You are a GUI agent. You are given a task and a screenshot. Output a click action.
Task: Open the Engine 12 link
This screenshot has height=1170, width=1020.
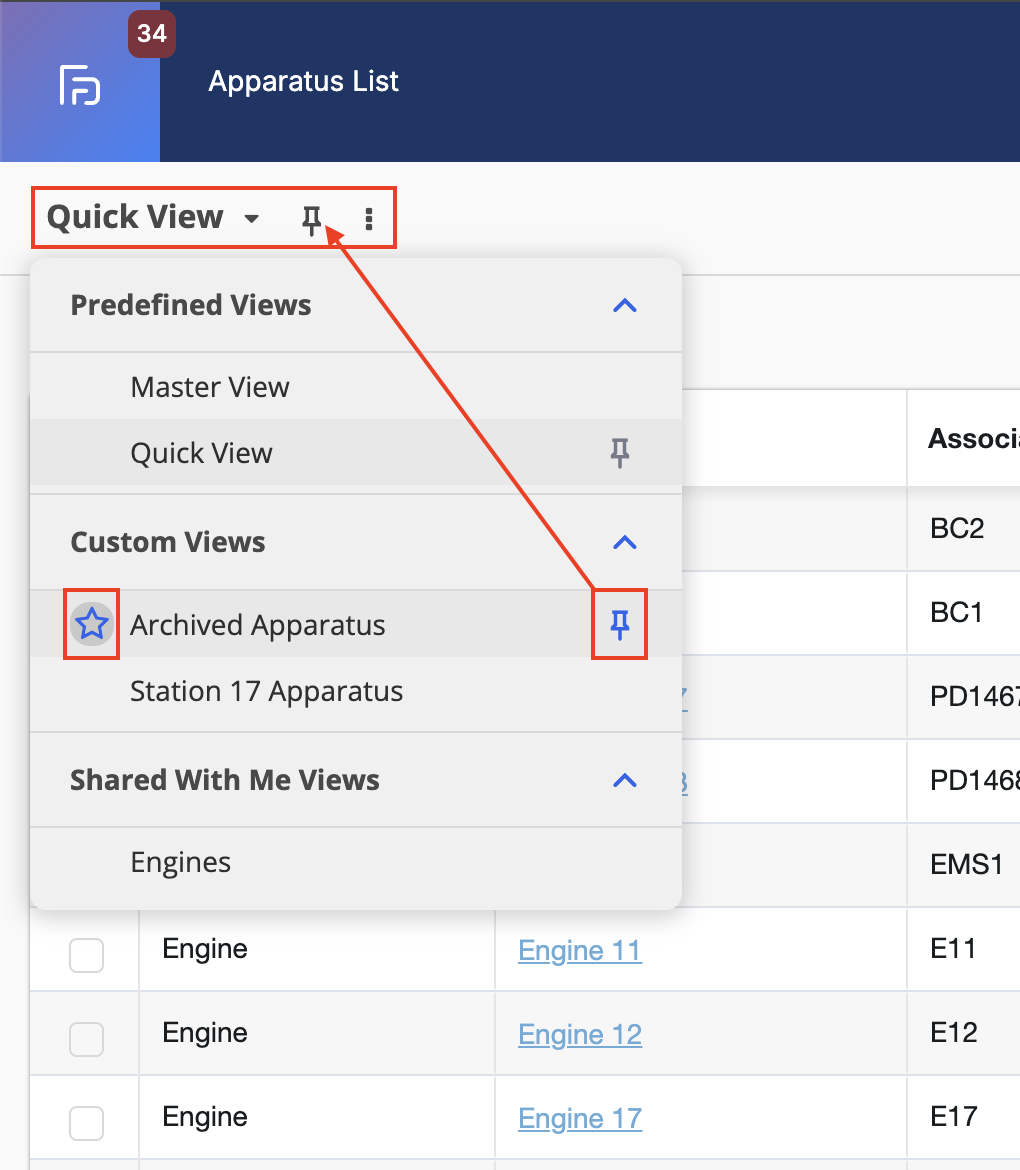tap(580, 1034)
